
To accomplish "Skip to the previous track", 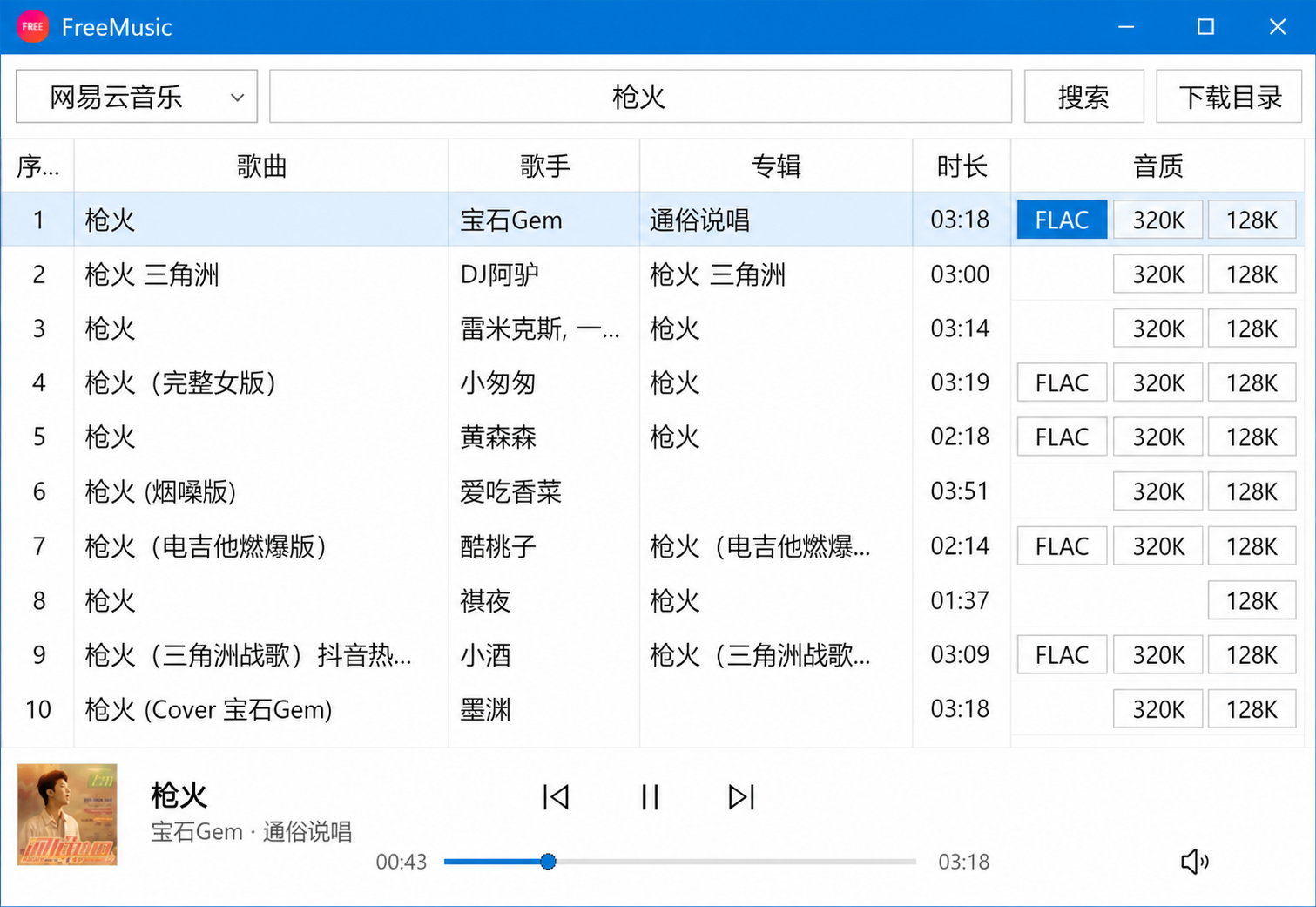I will point(556,796).
